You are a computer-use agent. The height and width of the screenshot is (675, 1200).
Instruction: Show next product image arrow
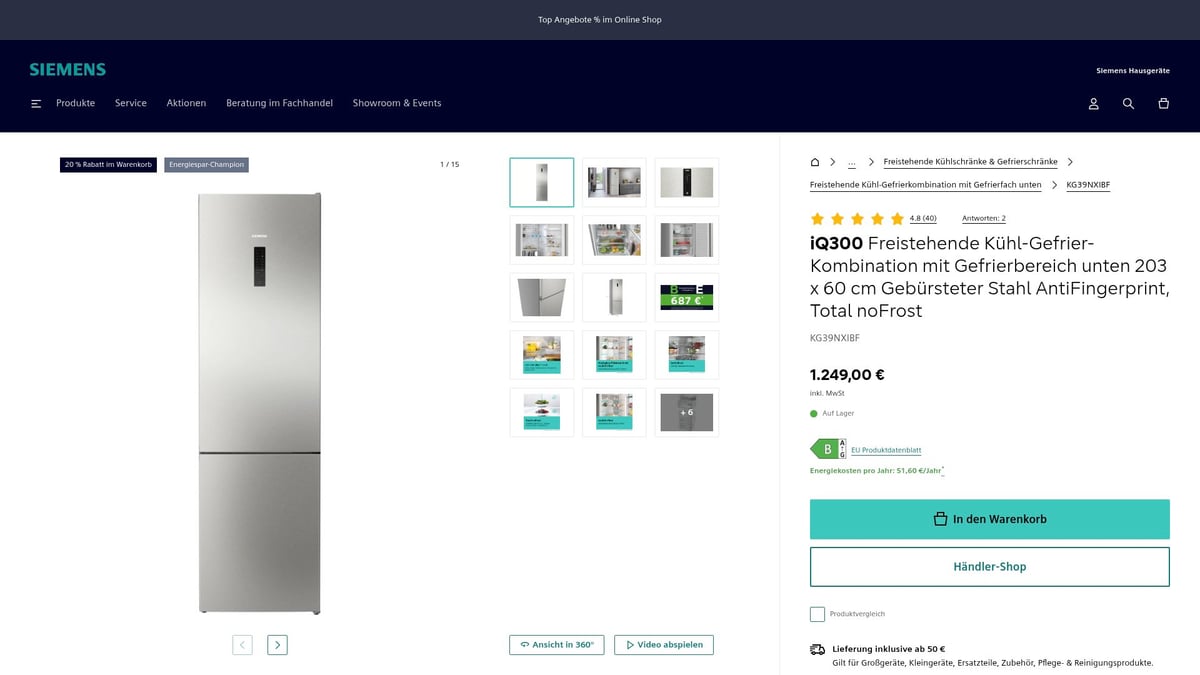pyautogui.click(x=278, y=645)
